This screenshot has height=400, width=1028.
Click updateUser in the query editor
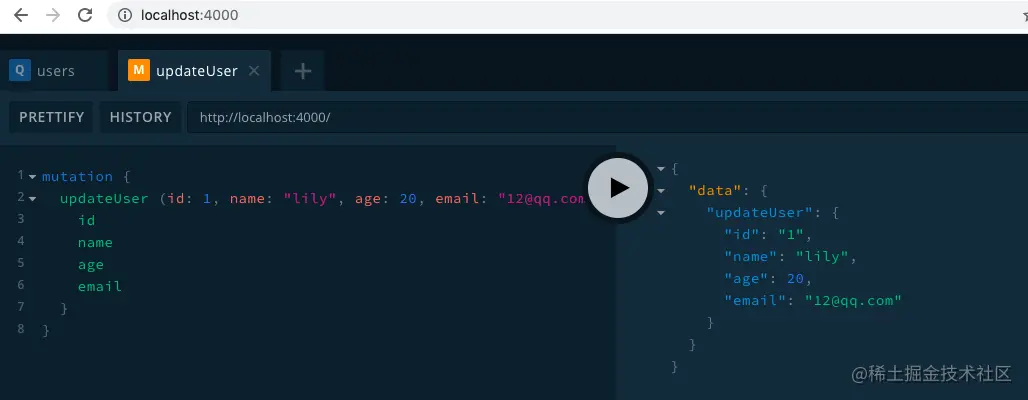point(104,199)
